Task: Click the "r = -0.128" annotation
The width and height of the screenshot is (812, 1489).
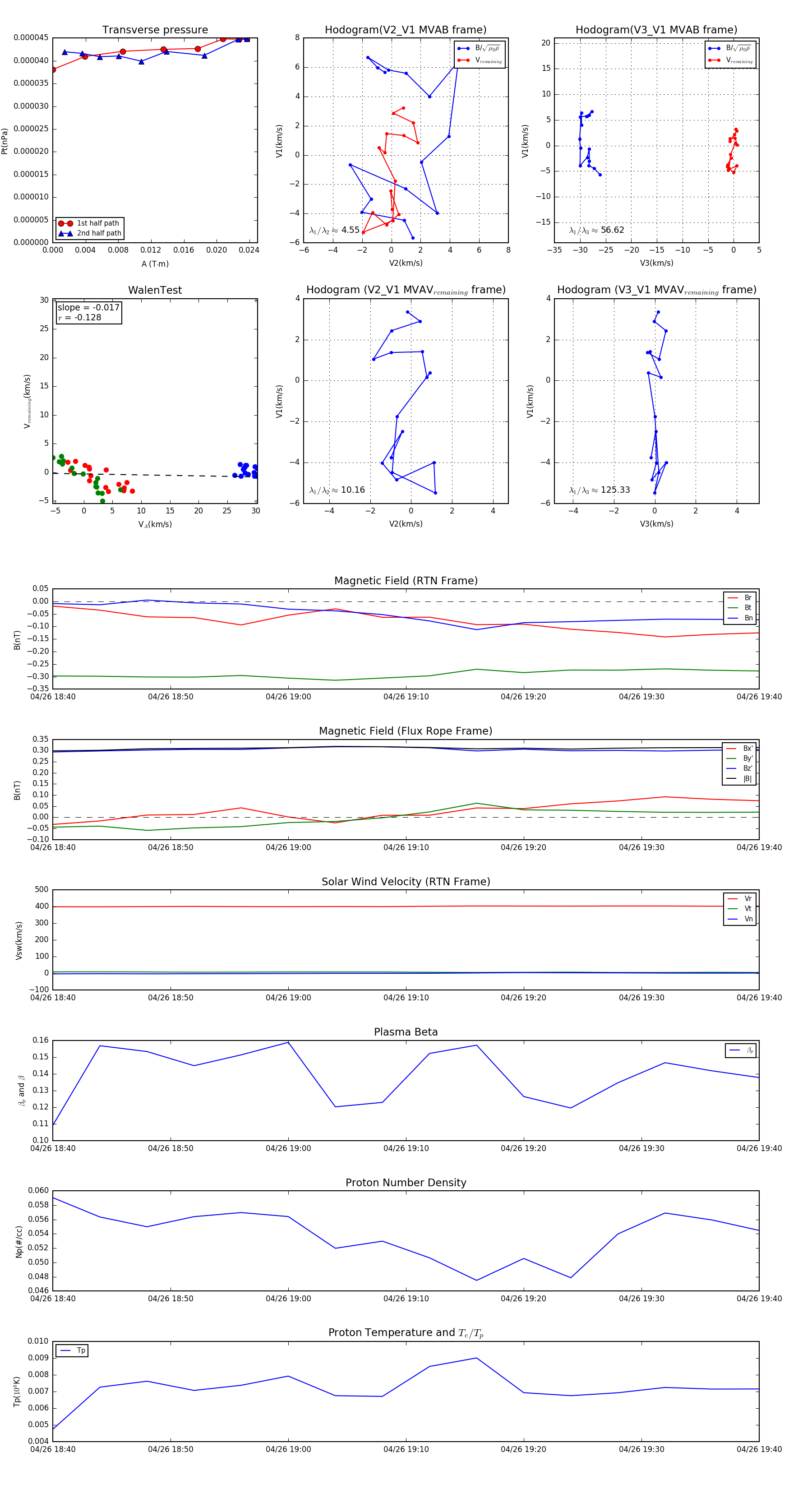Action: point(80,318)
